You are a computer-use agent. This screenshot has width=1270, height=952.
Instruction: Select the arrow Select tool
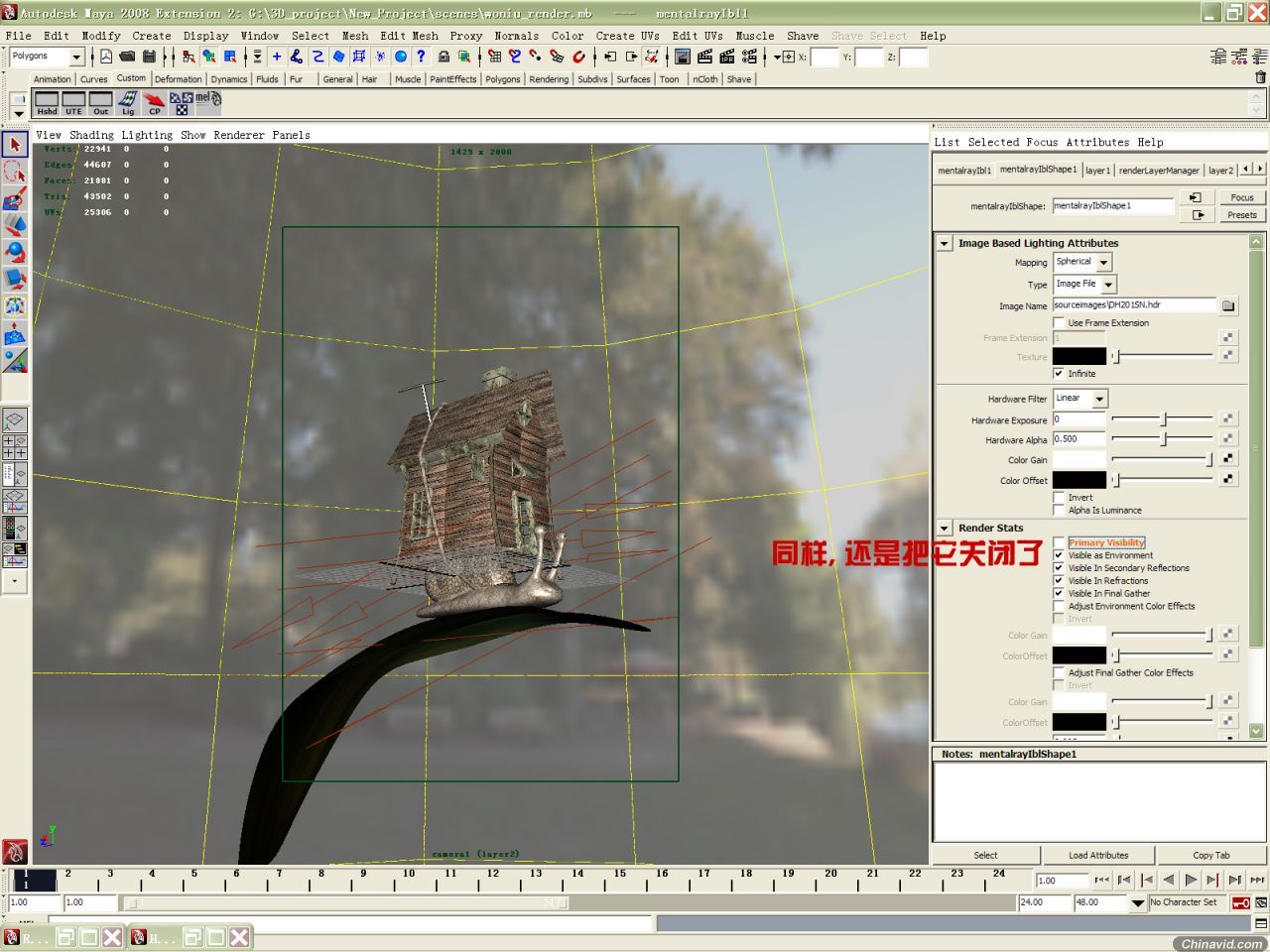click(x=15, y=145)
